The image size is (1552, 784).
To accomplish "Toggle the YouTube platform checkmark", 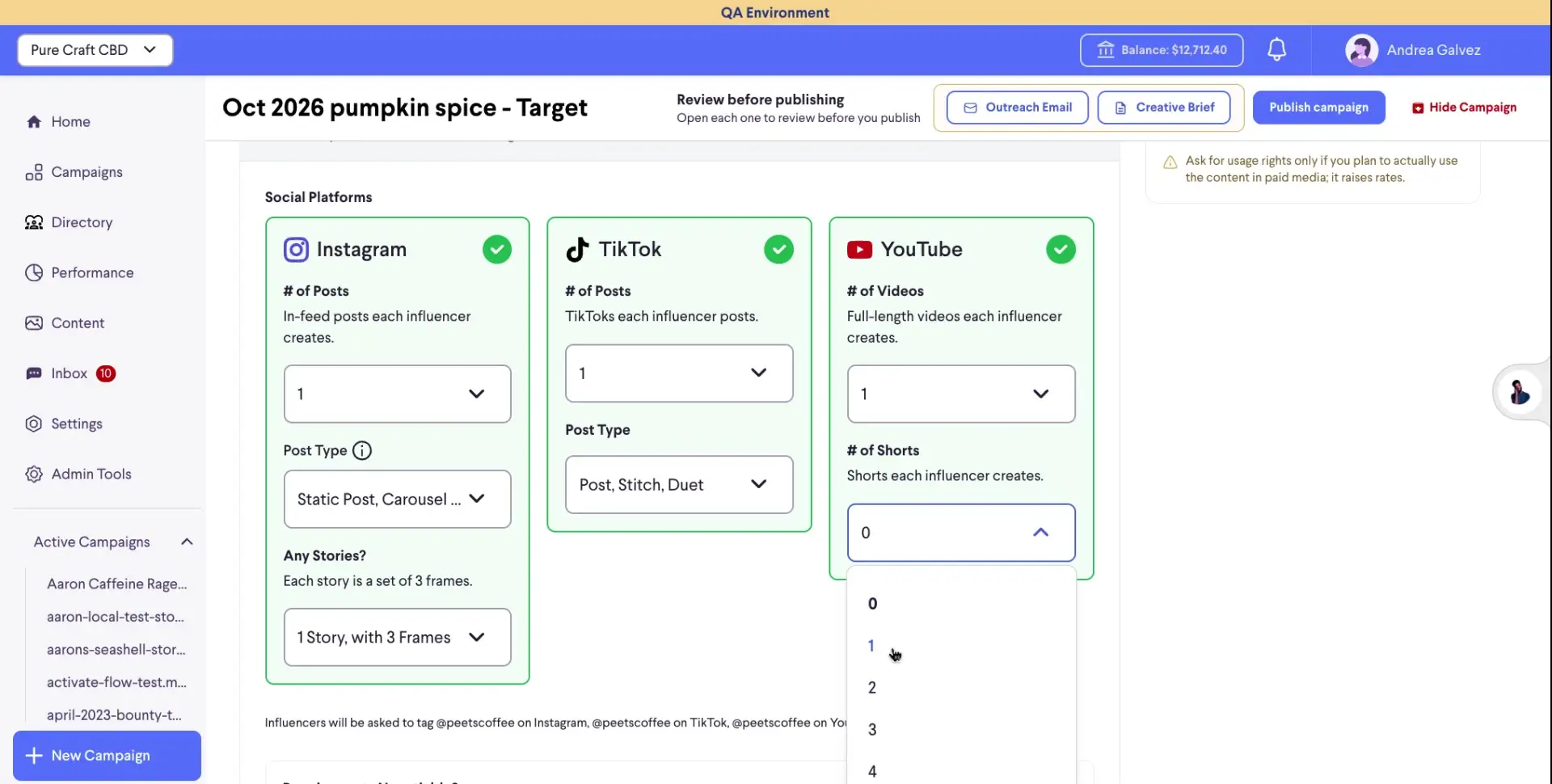I will click(x=1061, y=249).
